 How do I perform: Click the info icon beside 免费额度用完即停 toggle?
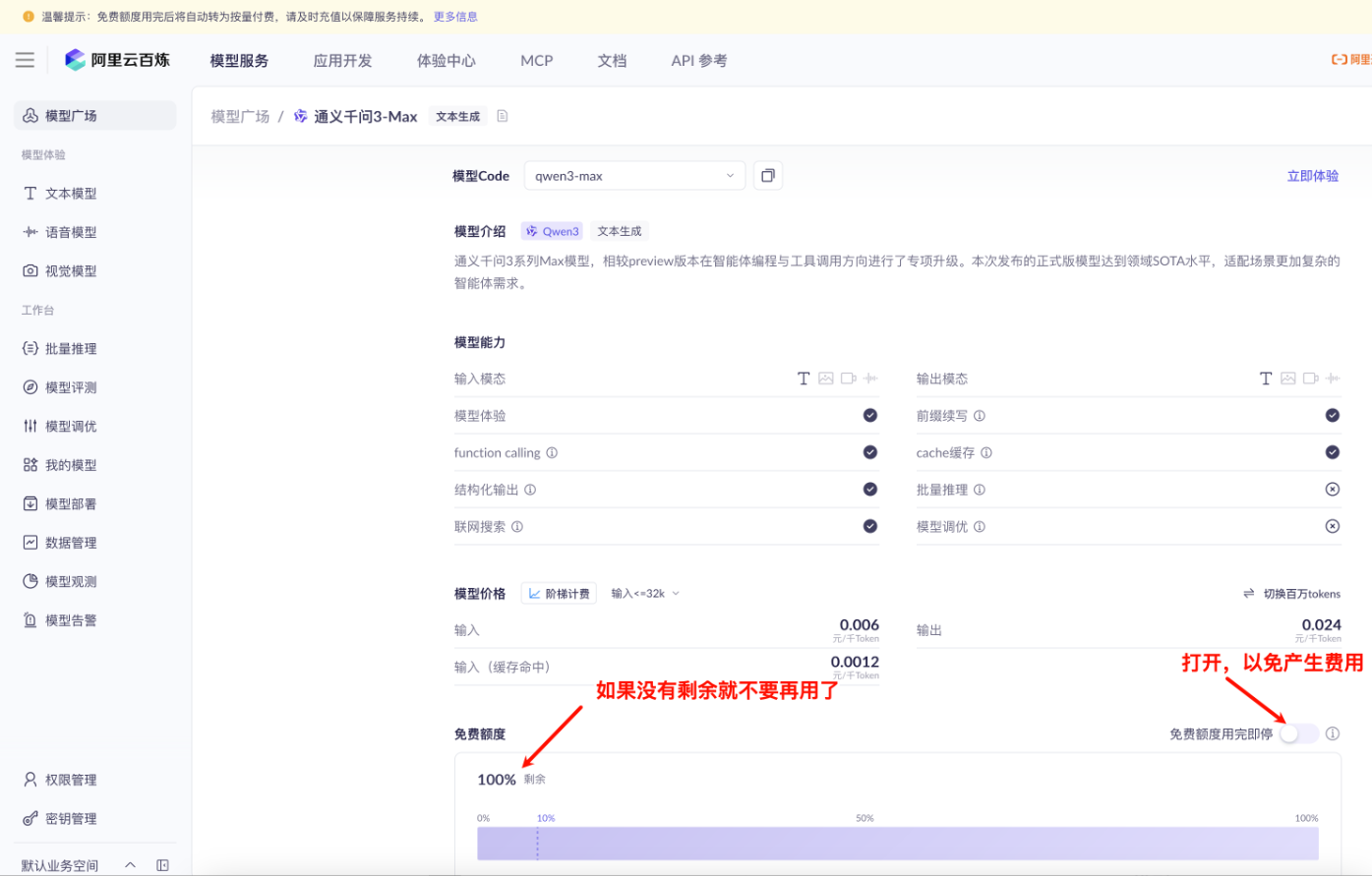pos(1333,733)
